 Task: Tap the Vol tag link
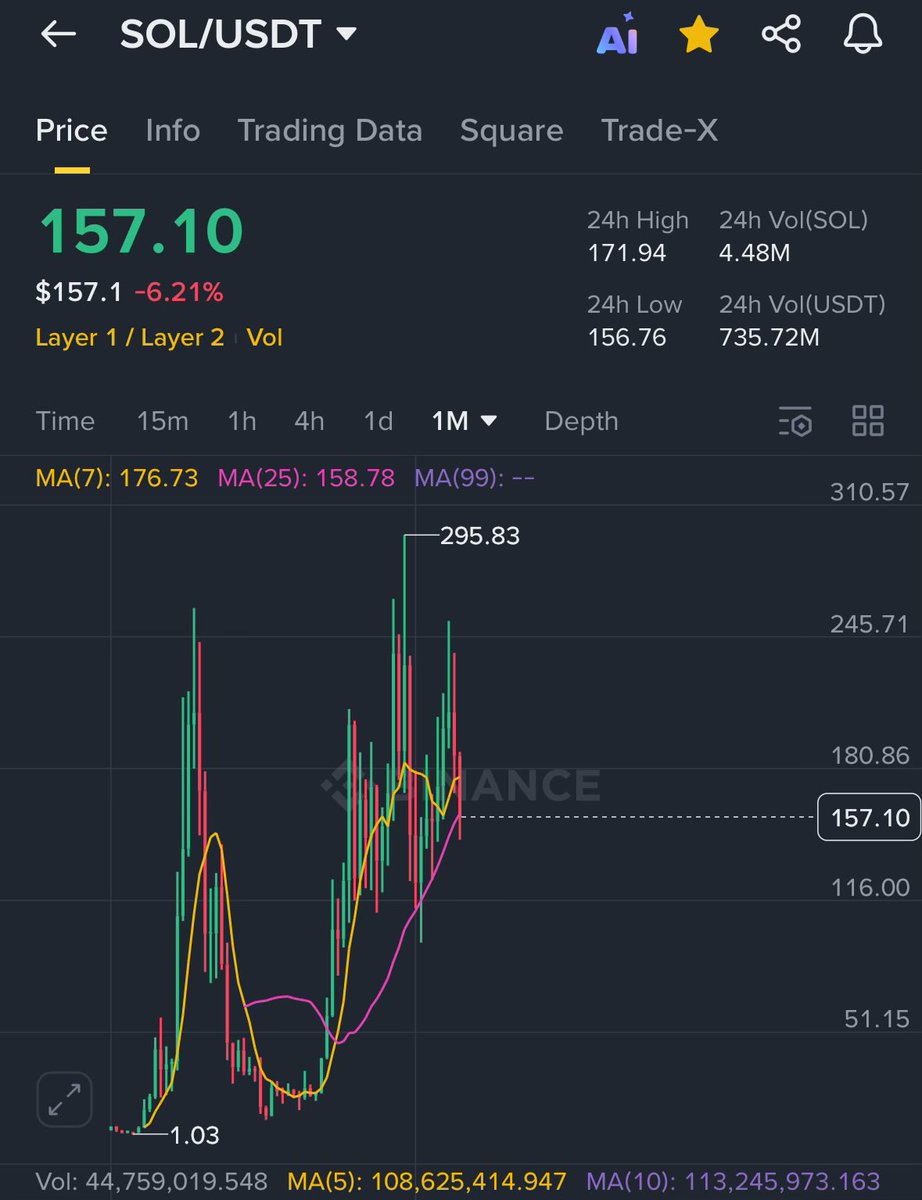(x=265, y=338)
